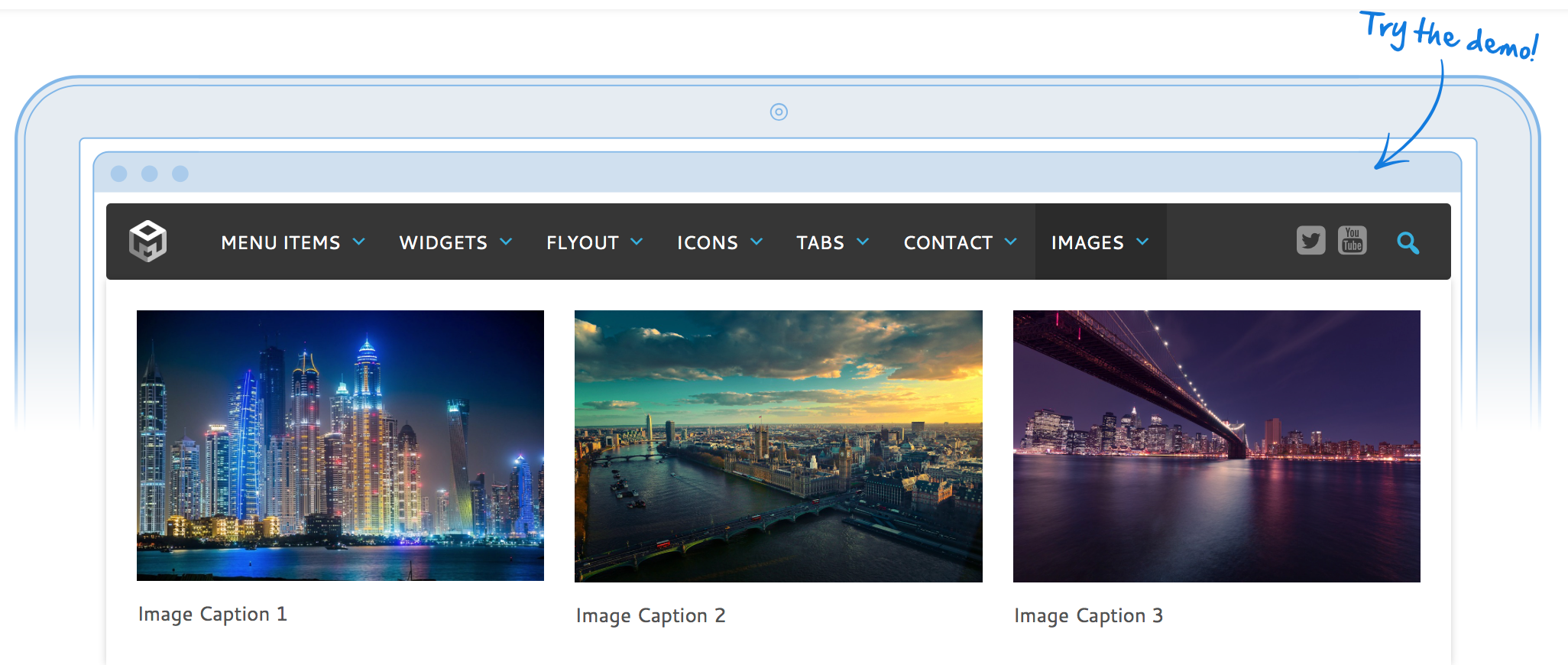Open the Dubai skyline night photo

coord(340,446)
